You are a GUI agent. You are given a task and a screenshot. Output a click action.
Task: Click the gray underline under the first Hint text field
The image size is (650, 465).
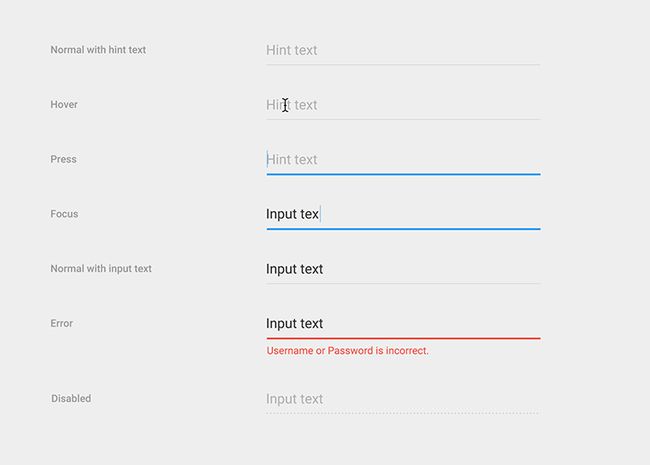click(x=403, y=65)
